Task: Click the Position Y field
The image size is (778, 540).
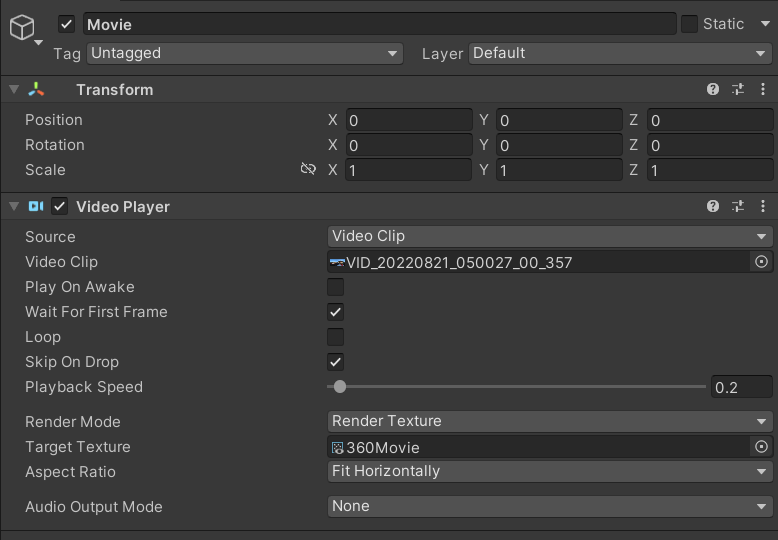Action: pos(559,120)
